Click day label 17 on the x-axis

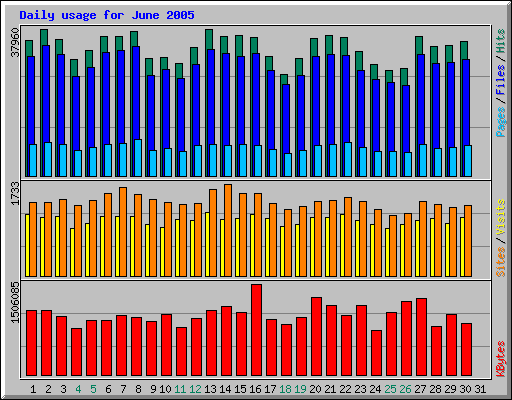pos(270,389)
